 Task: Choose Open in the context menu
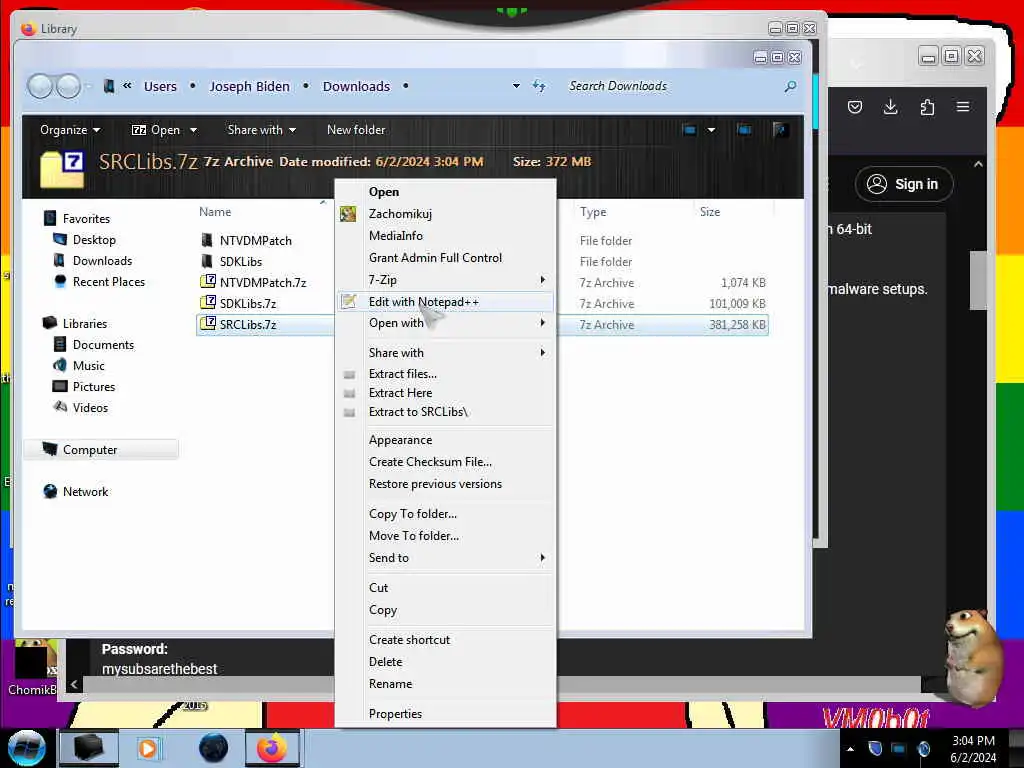(384, 192)
